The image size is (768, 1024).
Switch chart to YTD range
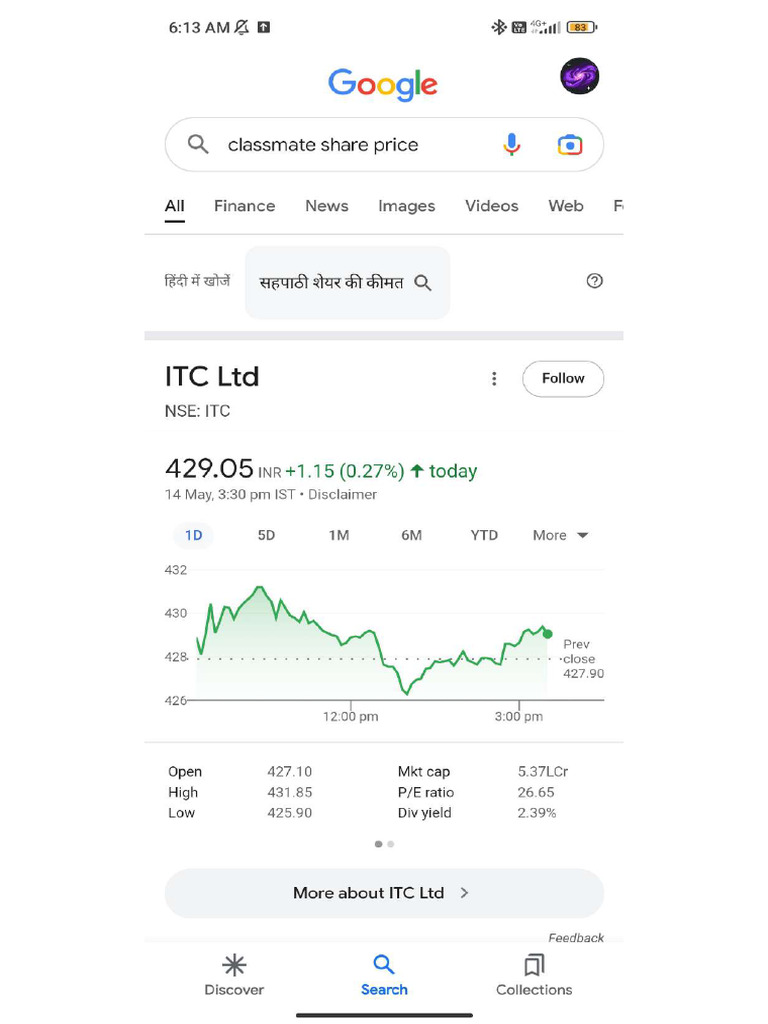[x=484, y=535]
